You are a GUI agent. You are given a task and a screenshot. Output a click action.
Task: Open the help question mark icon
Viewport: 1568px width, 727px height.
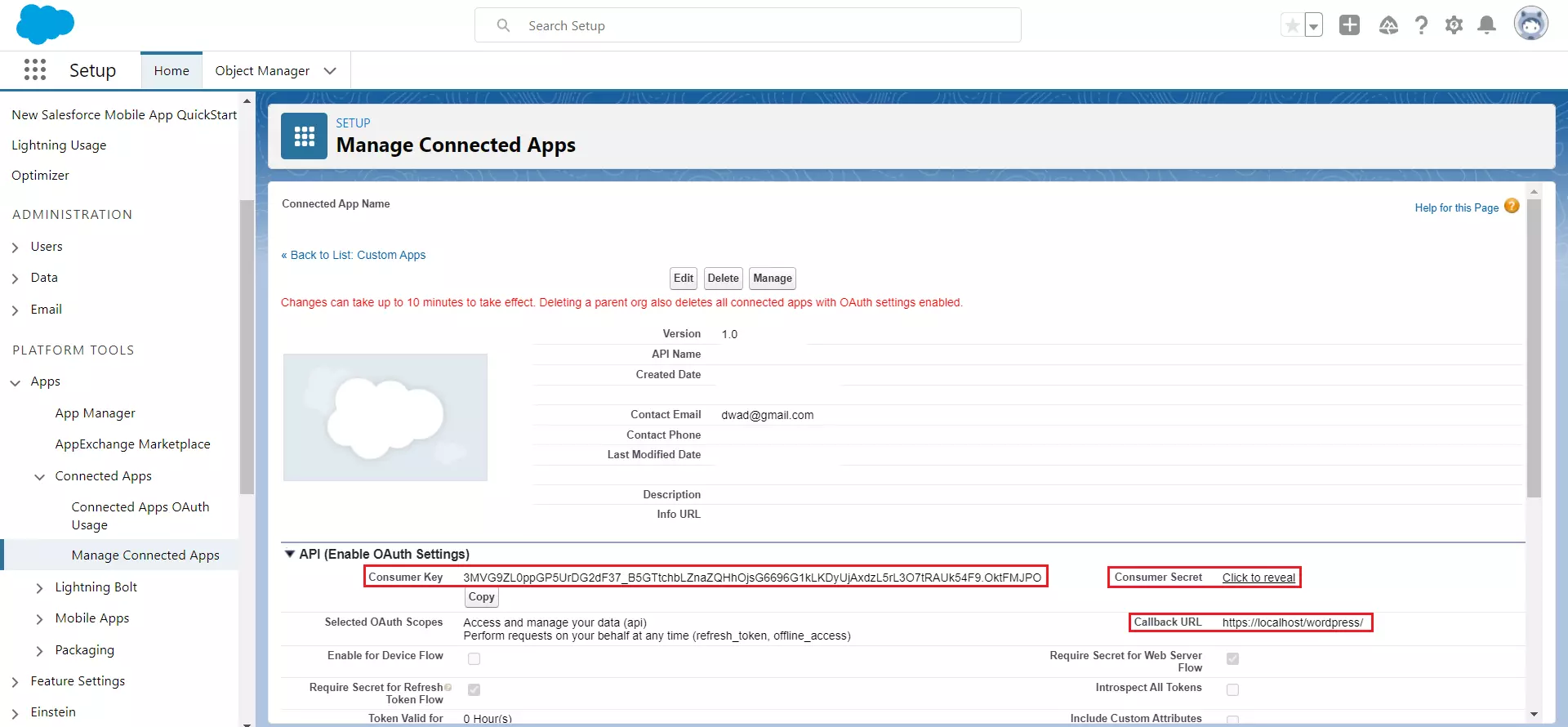click(1421, 25)
